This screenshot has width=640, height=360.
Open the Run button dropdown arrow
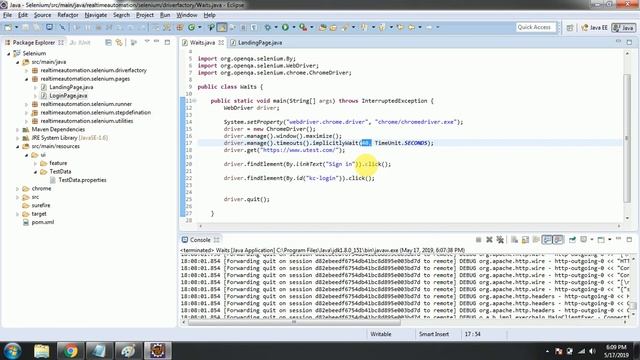click(x=293, y=27)
